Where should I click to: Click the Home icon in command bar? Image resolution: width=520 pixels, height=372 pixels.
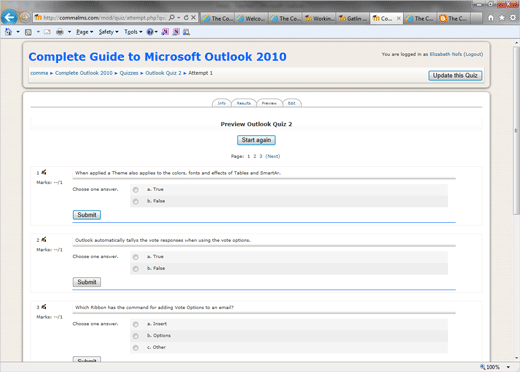click(8, 32)
